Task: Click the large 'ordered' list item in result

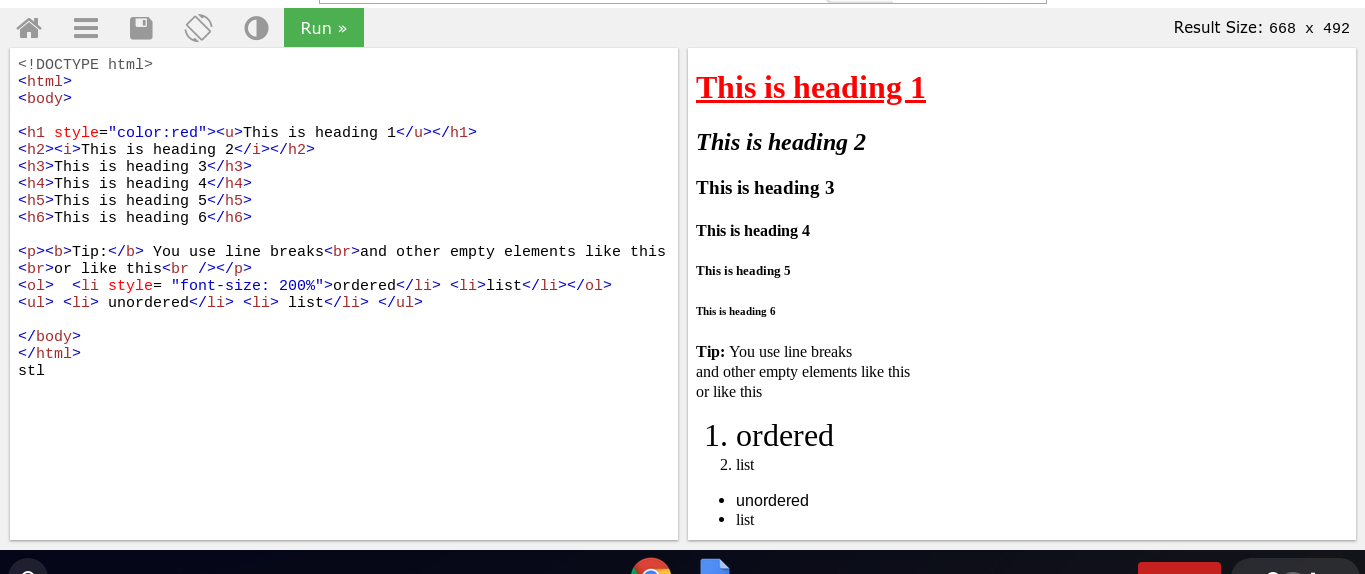Action: click(x=784, y=436)
